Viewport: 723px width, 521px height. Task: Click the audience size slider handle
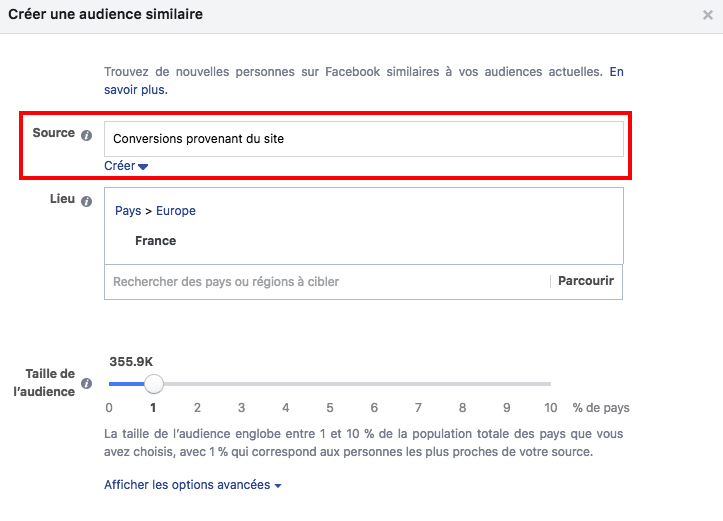153,384
